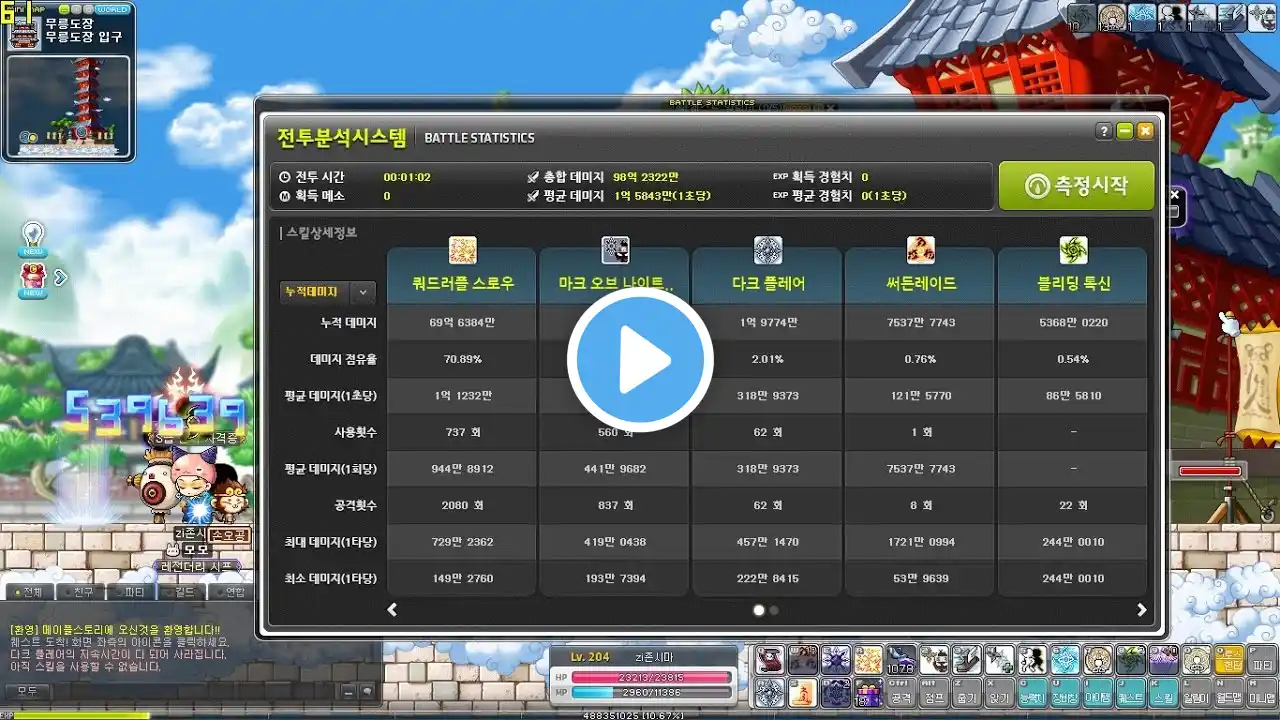Open the 누적데미지 dropdown
Screen dimensions: 1280x720
tap(327, 292)
